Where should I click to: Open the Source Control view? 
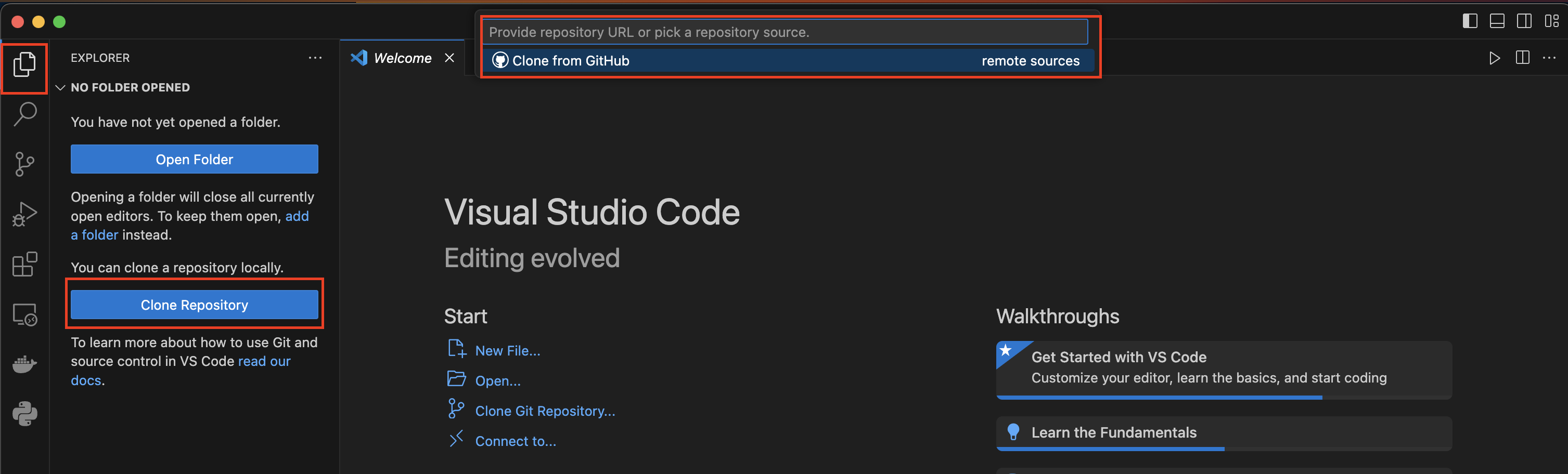pos(24,164)
